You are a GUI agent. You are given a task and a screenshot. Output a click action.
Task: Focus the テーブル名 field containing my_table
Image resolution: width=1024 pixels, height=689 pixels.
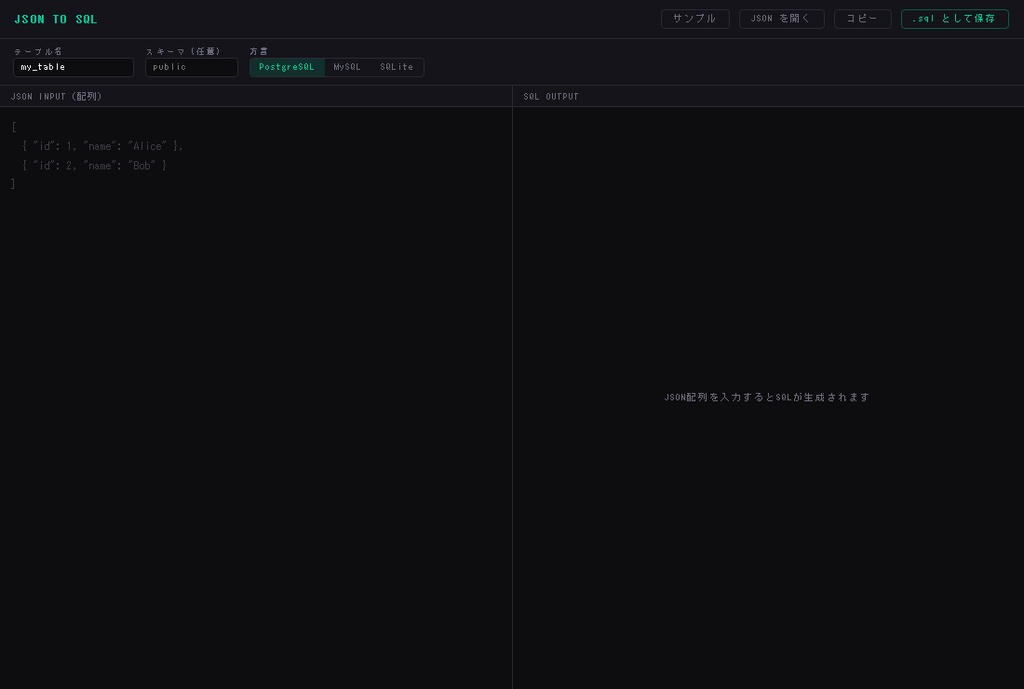73,67
